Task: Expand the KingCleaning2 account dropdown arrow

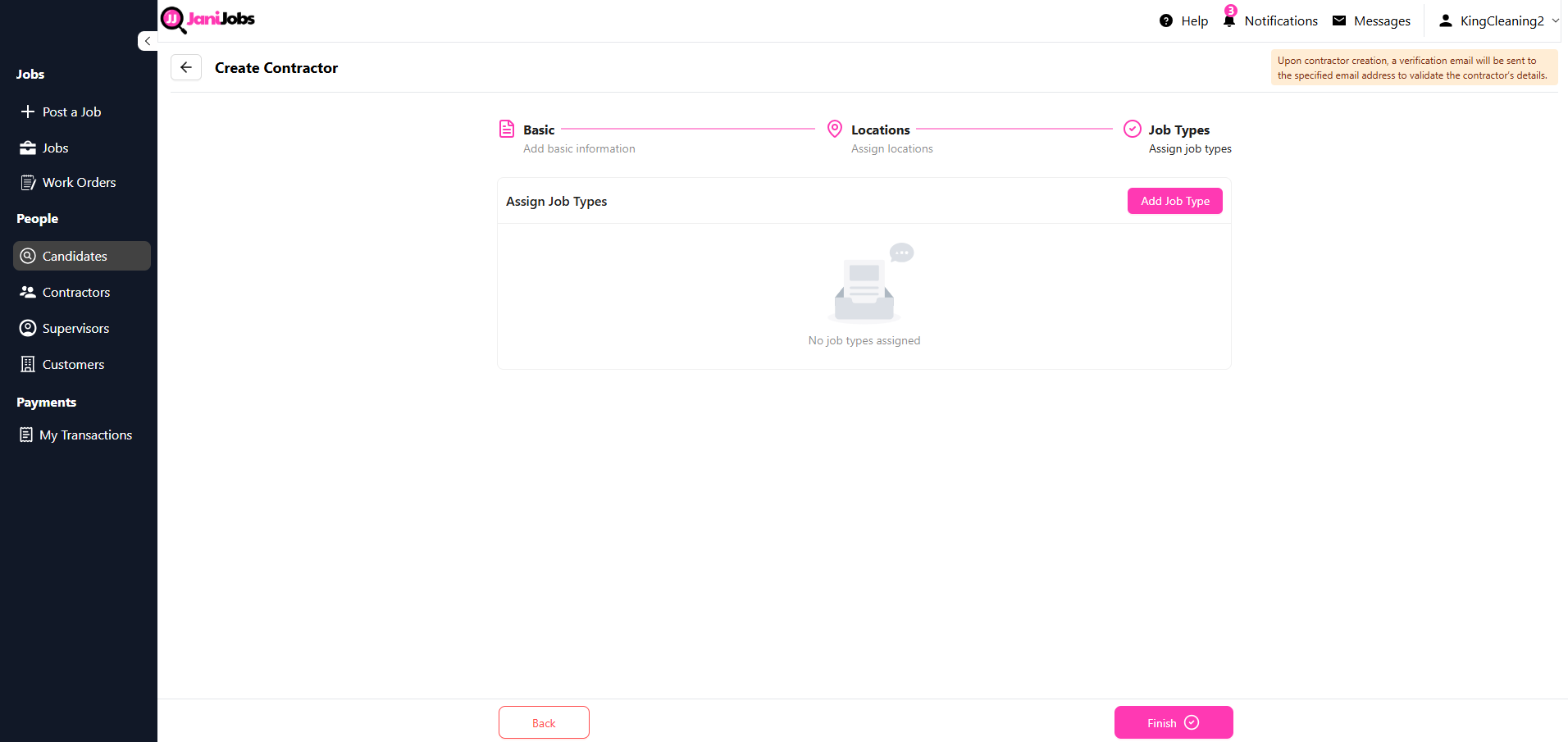Action: [x=1555, y=20]
